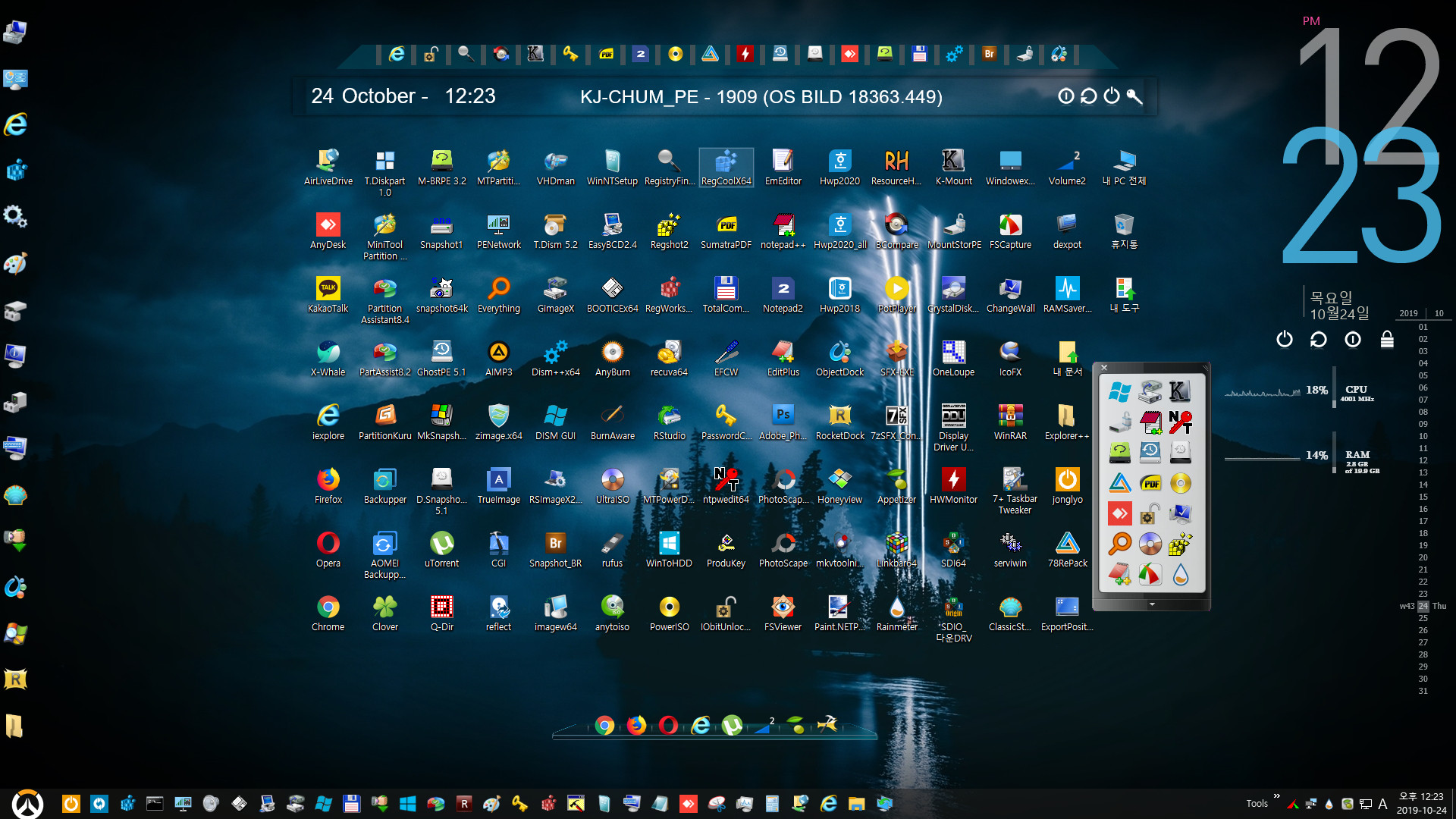Click the blue floppy disk icon on taskbar
Viewport: 1456px width, 819px height.
pyautogui.click(x=350, y=804)
